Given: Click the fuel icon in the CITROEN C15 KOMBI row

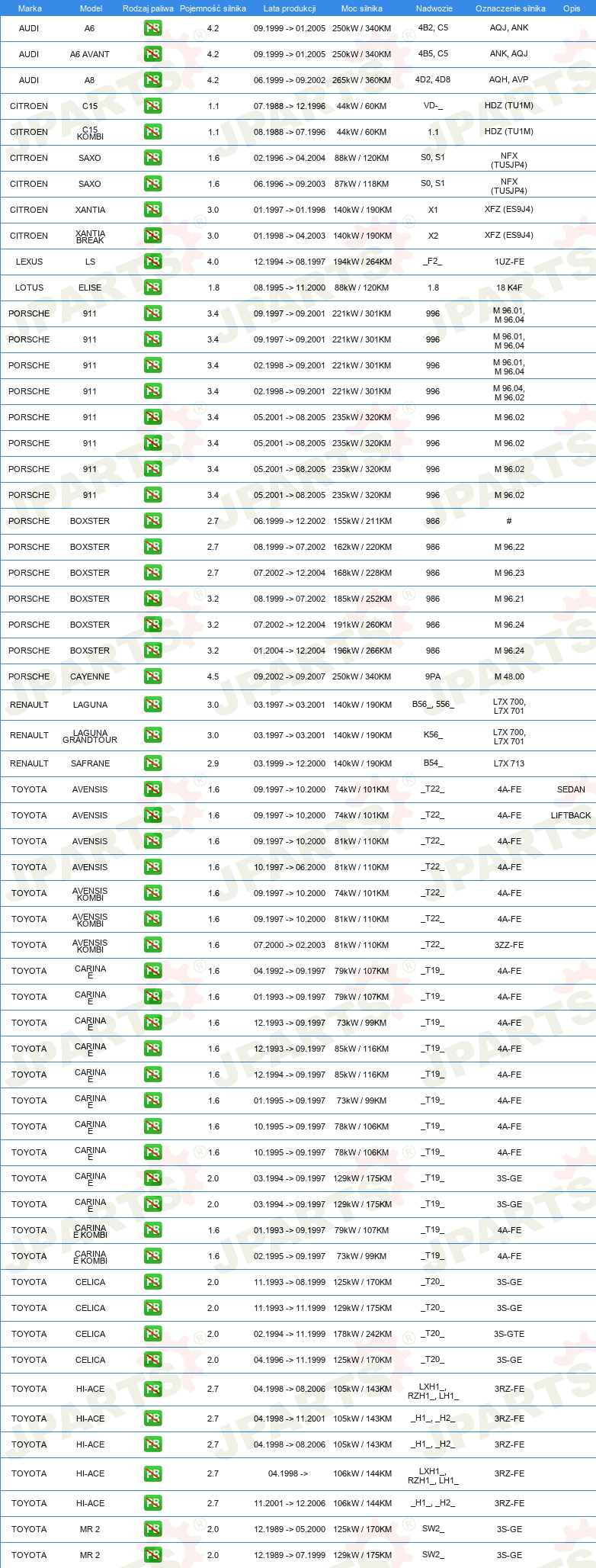Looking at the screenshot, I should (152, 132).
